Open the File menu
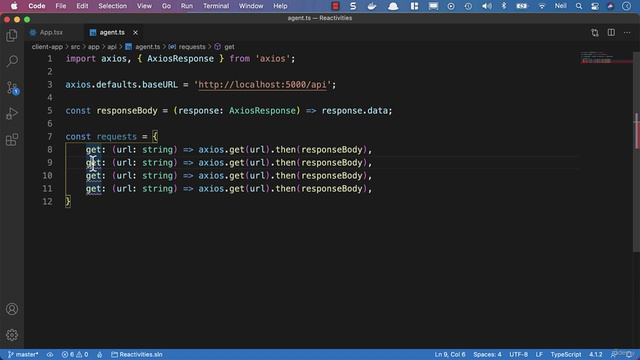Viewport: 640px width, 360px height. 61,6
